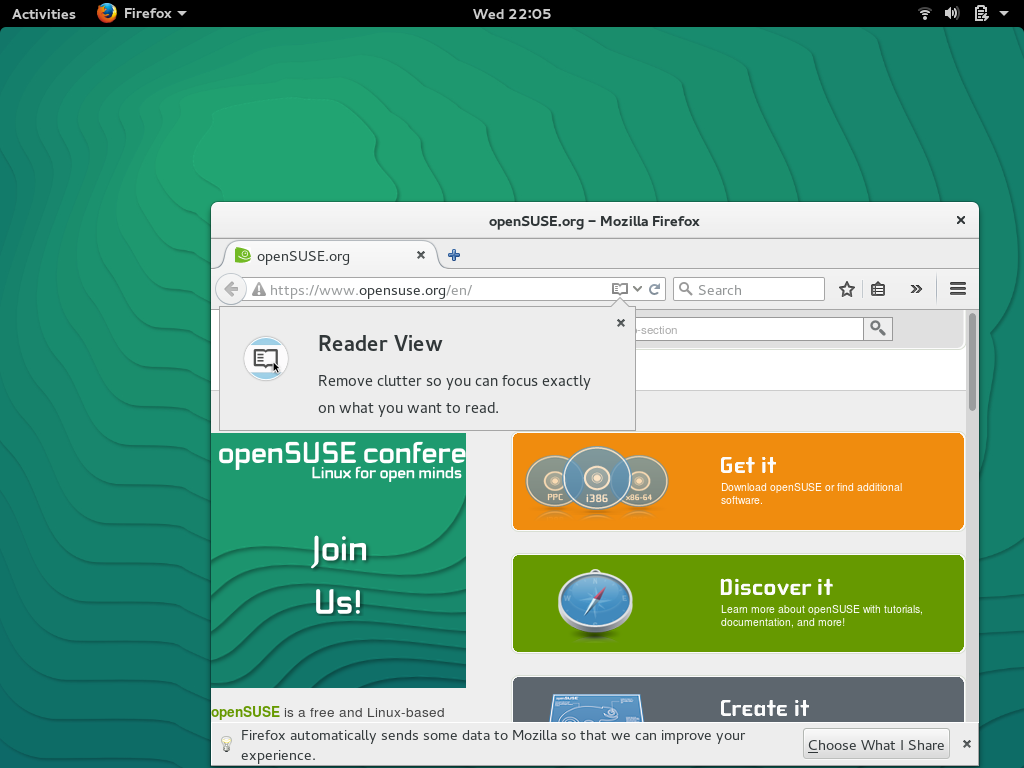Open the Discover it banner
This screenshot has height=768, width=1024.
coord(738,603)
